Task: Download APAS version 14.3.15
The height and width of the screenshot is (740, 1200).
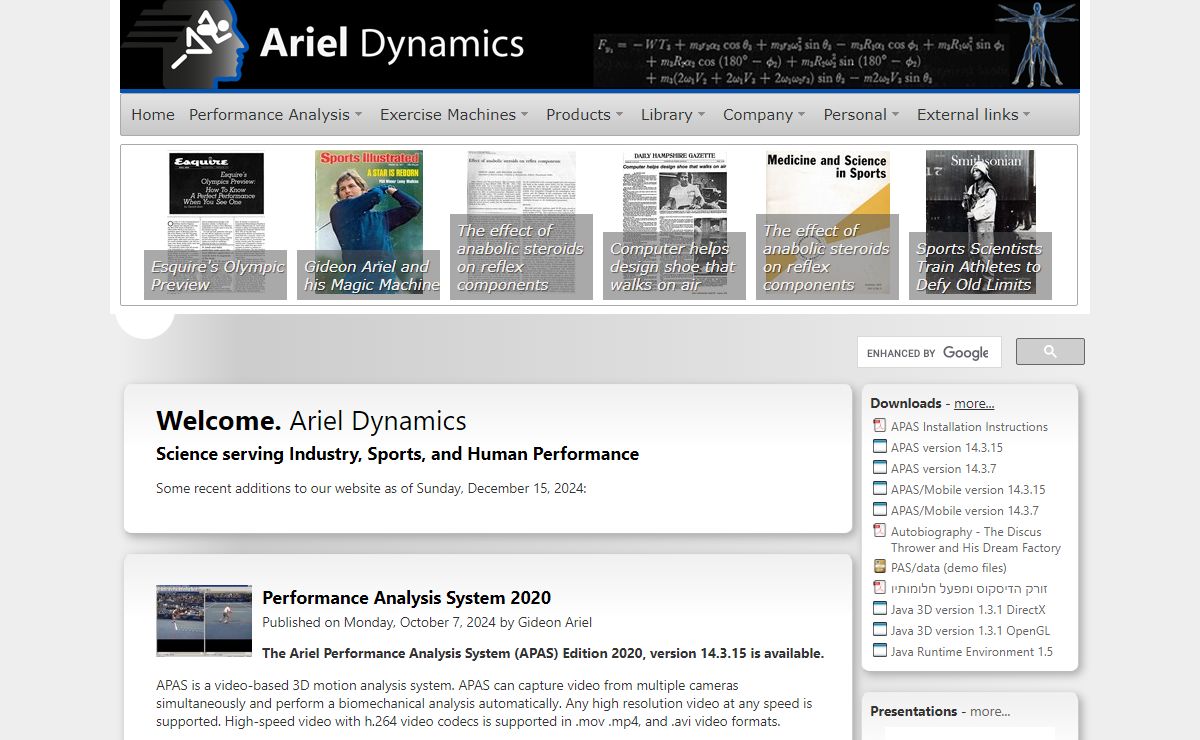Action: click(947, 448)
